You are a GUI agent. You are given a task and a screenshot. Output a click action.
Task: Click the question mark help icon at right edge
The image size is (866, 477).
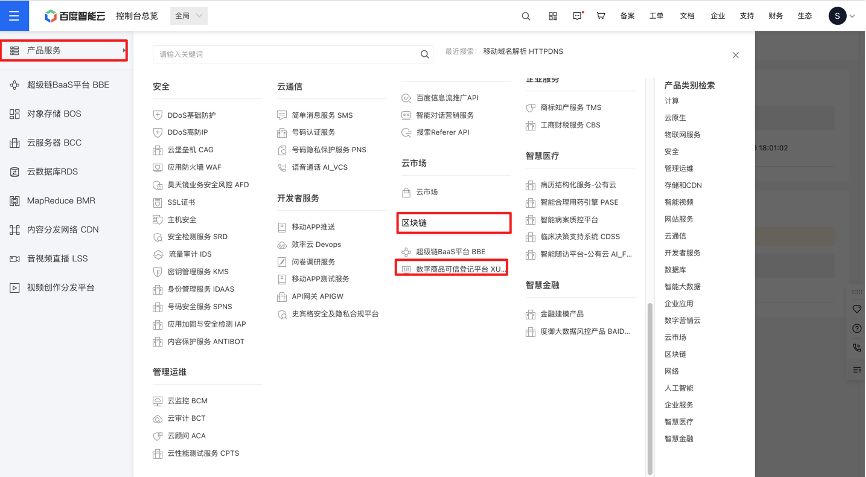coord(857,328)
